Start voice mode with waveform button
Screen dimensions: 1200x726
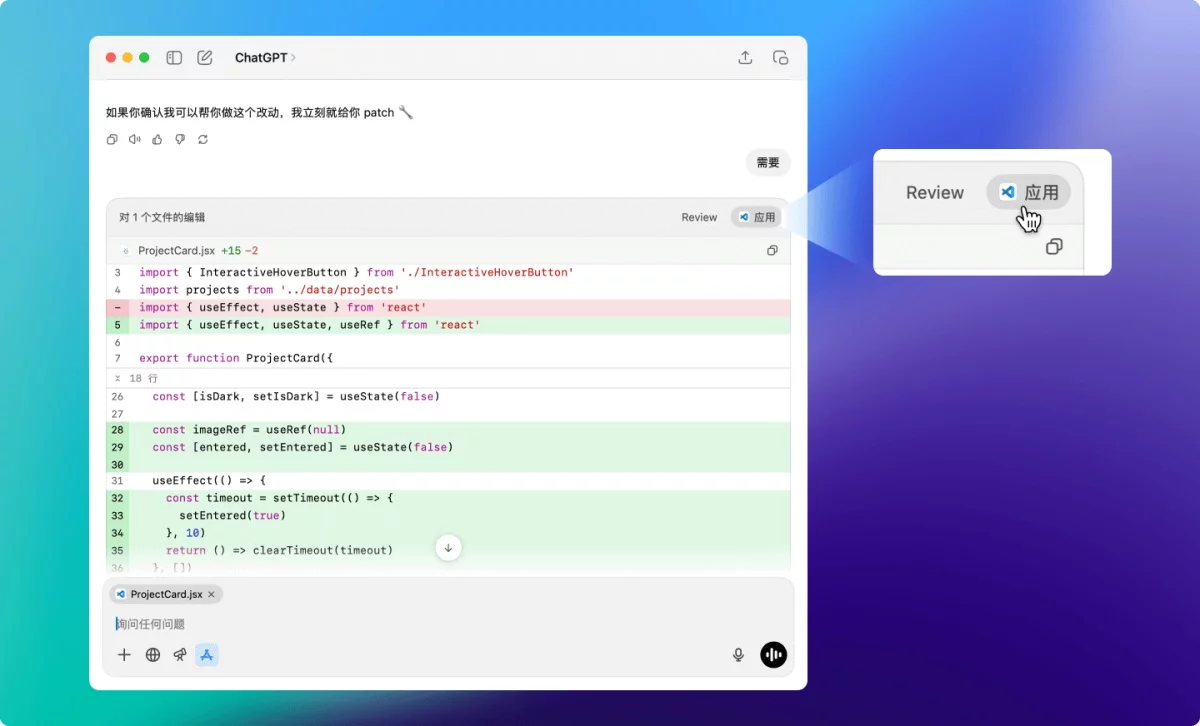tap(773, 655)
